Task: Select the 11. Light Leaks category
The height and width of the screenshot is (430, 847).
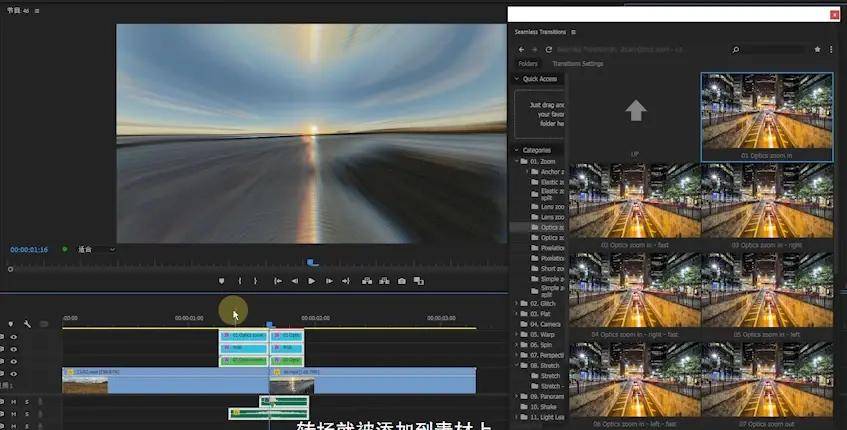Action: tap(542, 417)
